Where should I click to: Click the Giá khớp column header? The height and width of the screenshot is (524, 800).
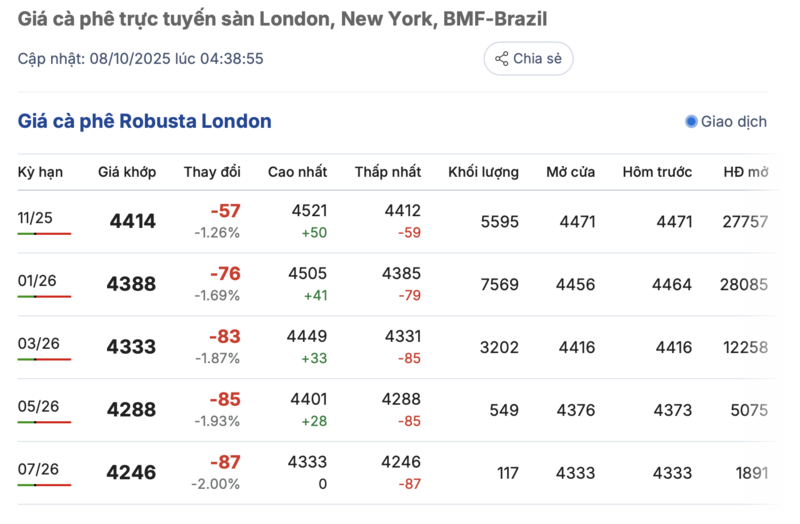(x=127, y=172)
